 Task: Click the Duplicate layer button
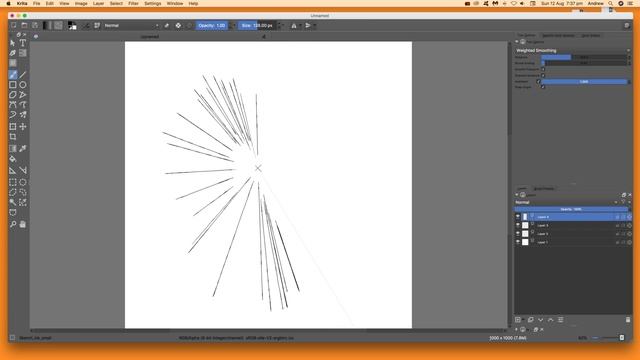(531, 320)
